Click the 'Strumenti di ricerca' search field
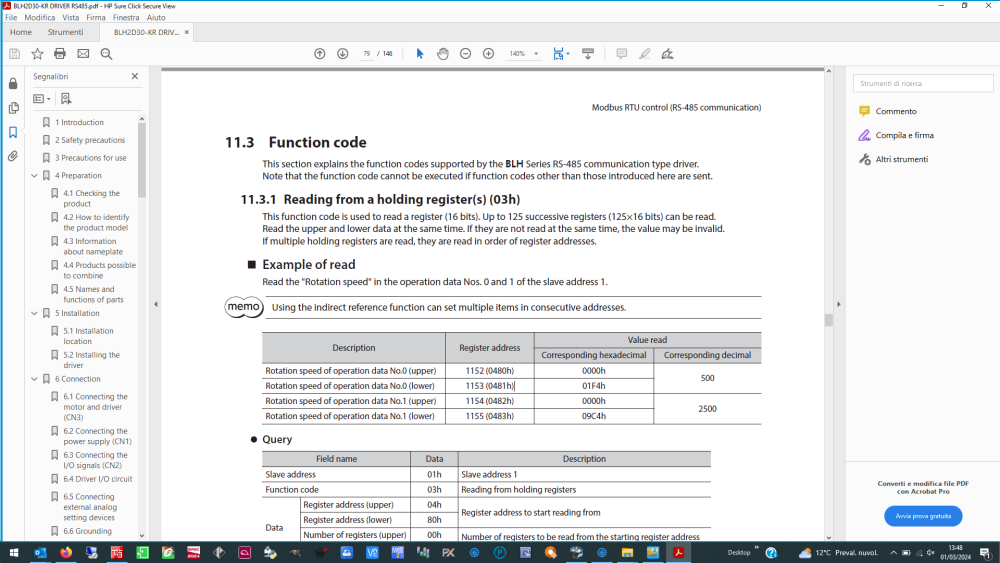The width and height of the screenshot is (1000, 563). coord(922,84)
